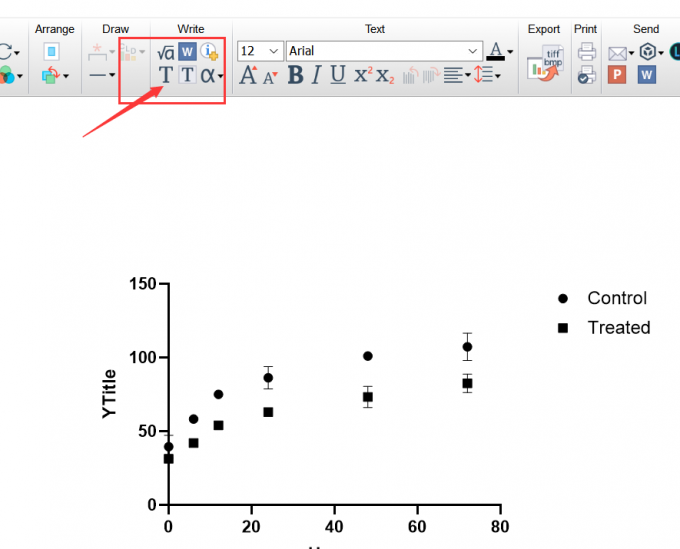Toggle Underline text formatting

pos(338,75)
